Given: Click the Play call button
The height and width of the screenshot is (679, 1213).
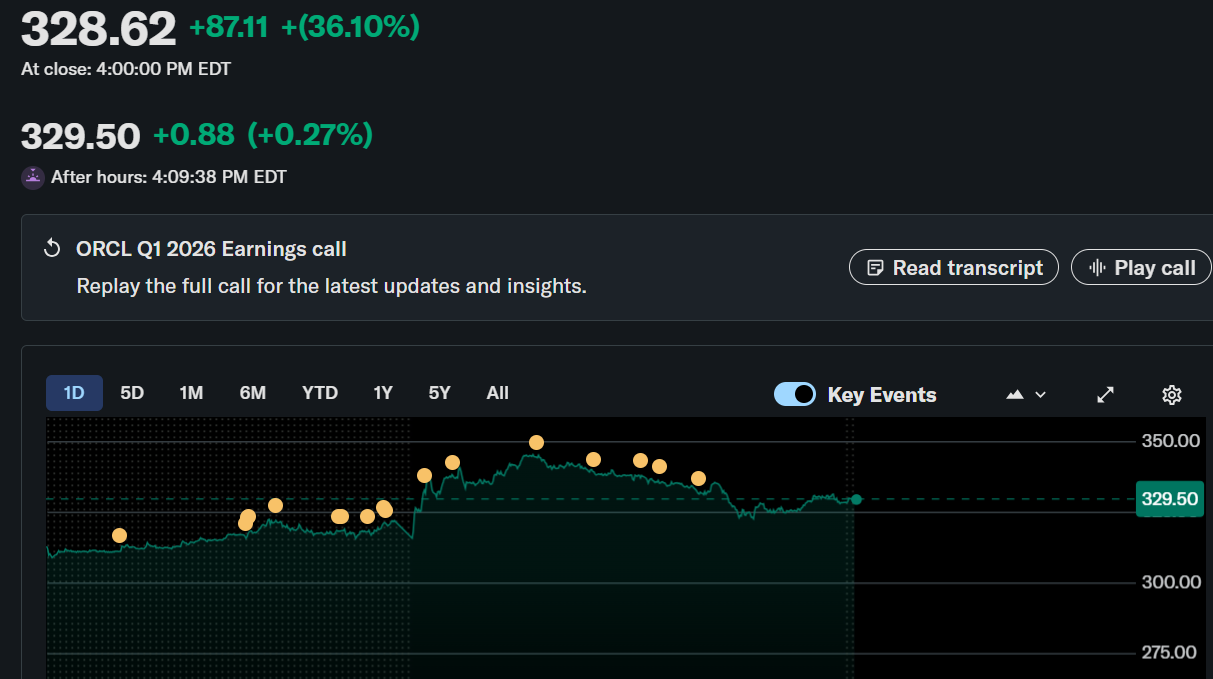Looking at the screenshot, I should pos(1141,267).
